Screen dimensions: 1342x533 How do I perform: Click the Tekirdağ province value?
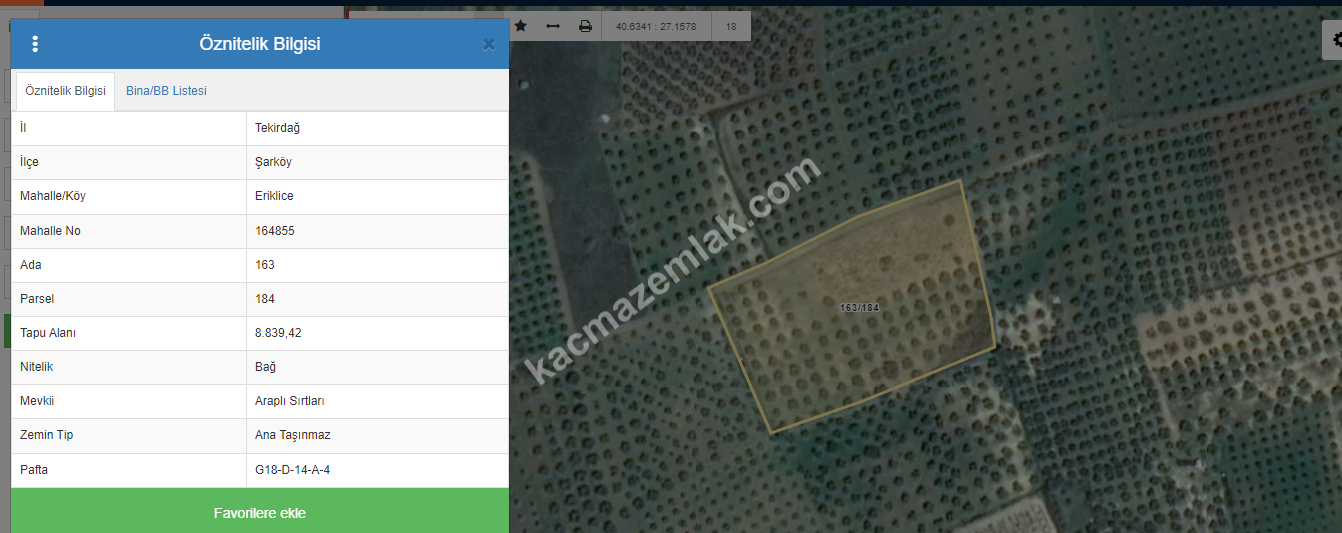coord(277,128)
